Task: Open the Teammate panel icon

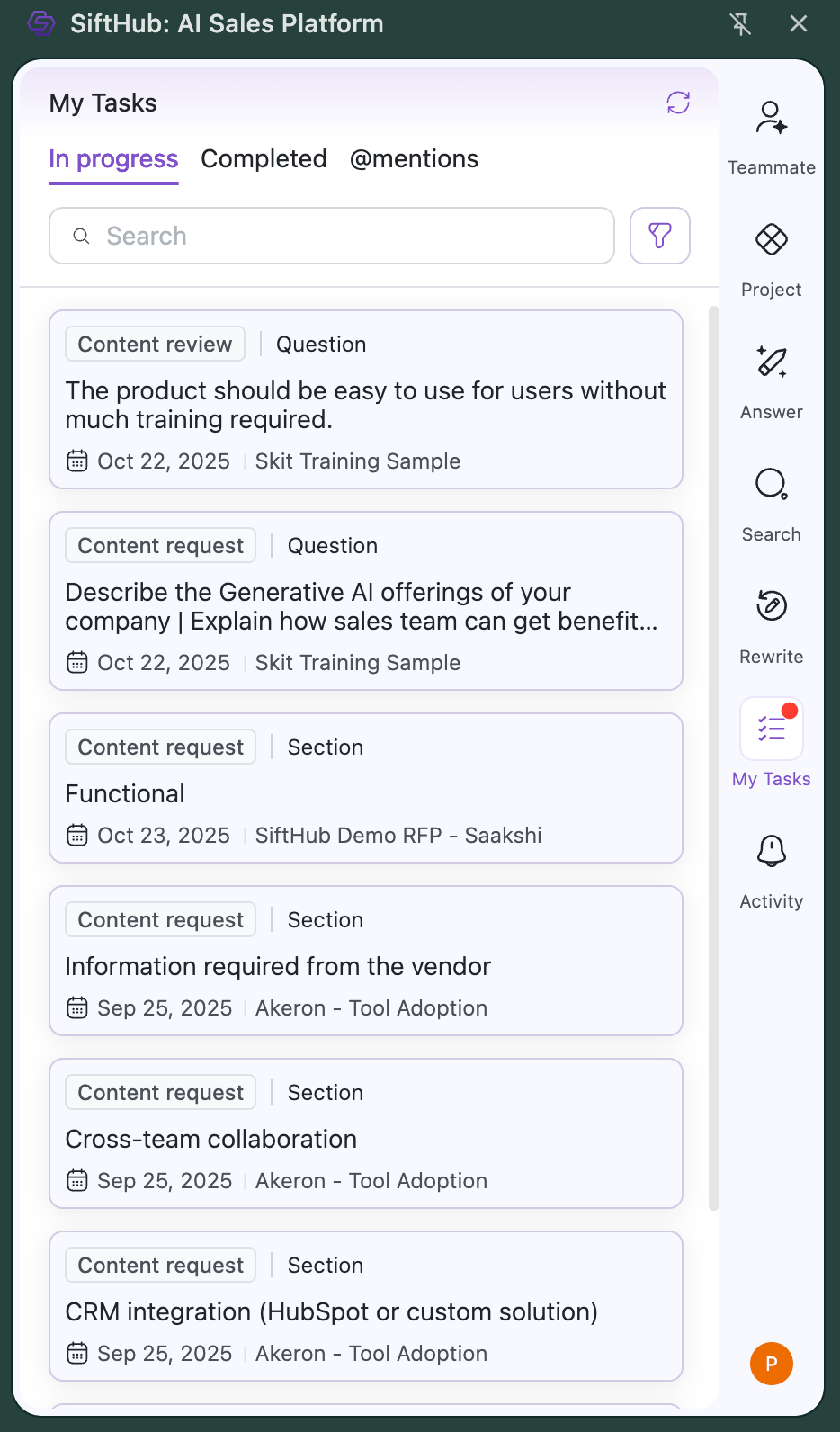Action: click(x=771, y=119)
